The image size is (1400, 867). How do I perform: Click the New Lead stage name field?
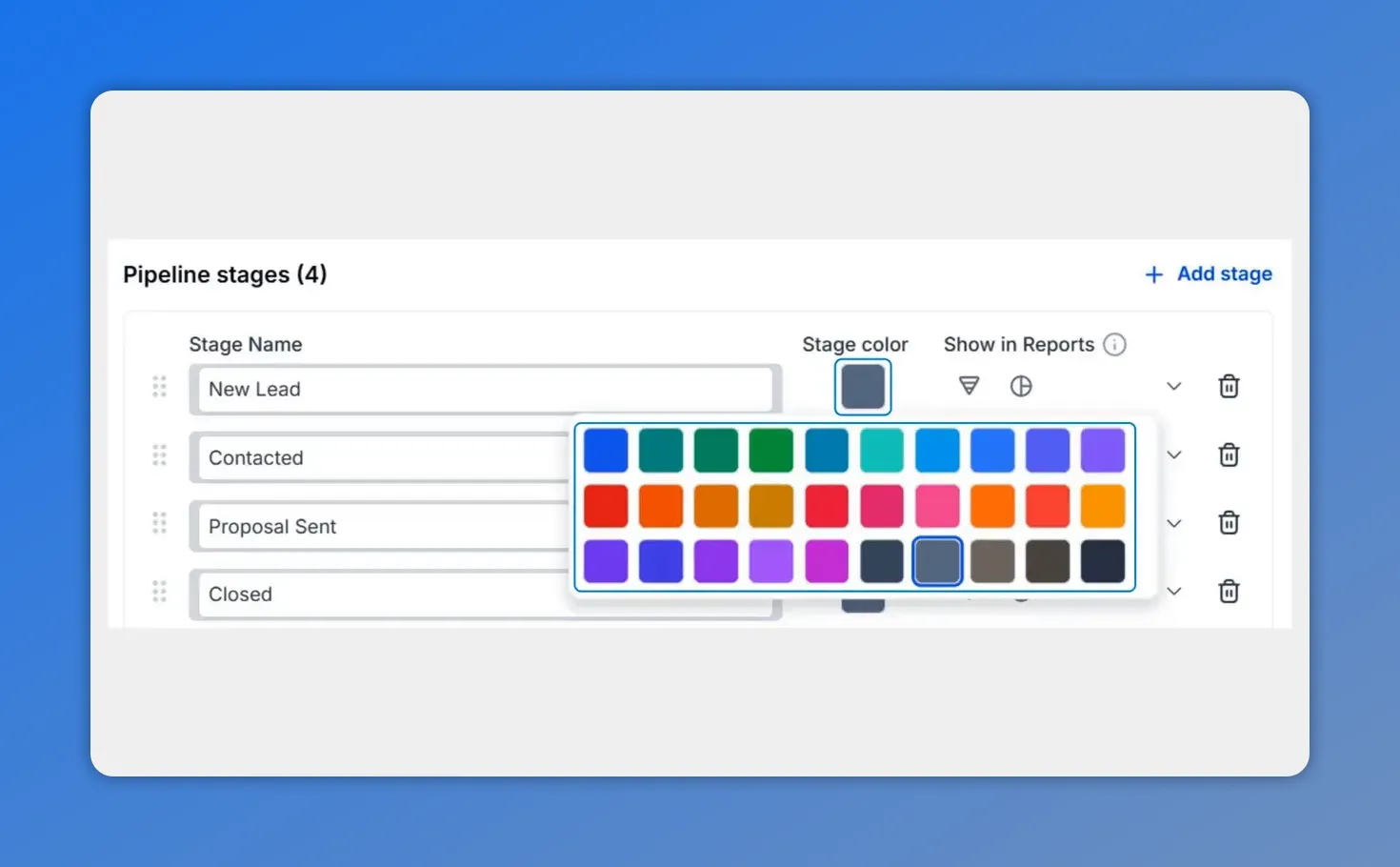pyautogui.click(x=429, y=389)
